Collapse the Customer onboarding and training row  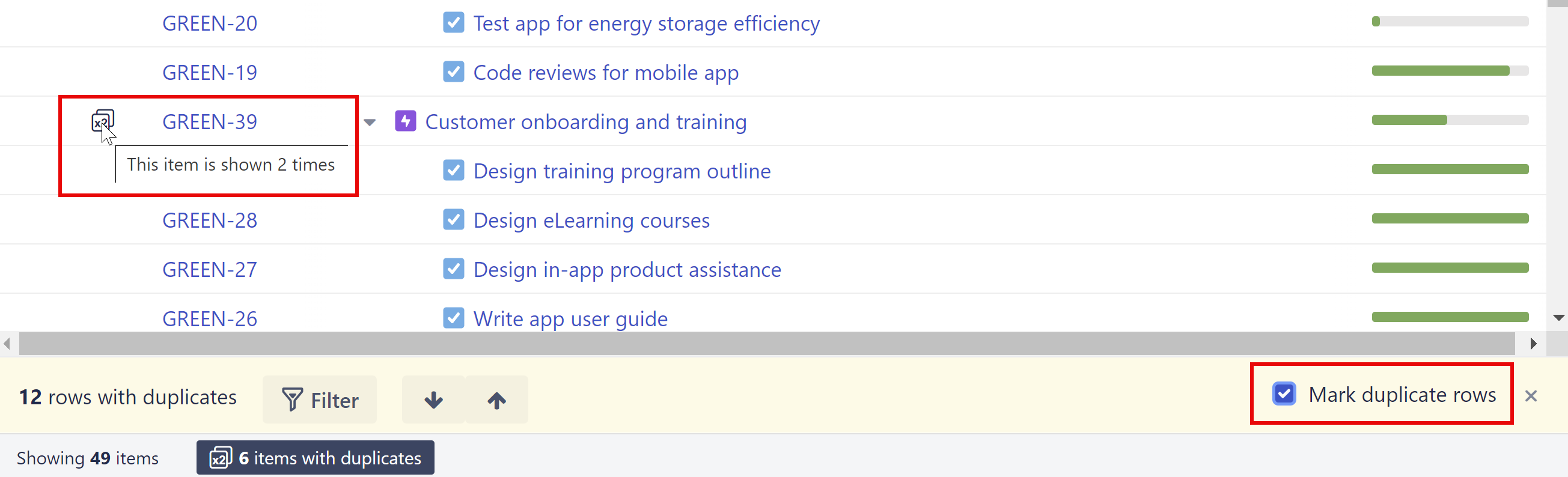(370, 123)
